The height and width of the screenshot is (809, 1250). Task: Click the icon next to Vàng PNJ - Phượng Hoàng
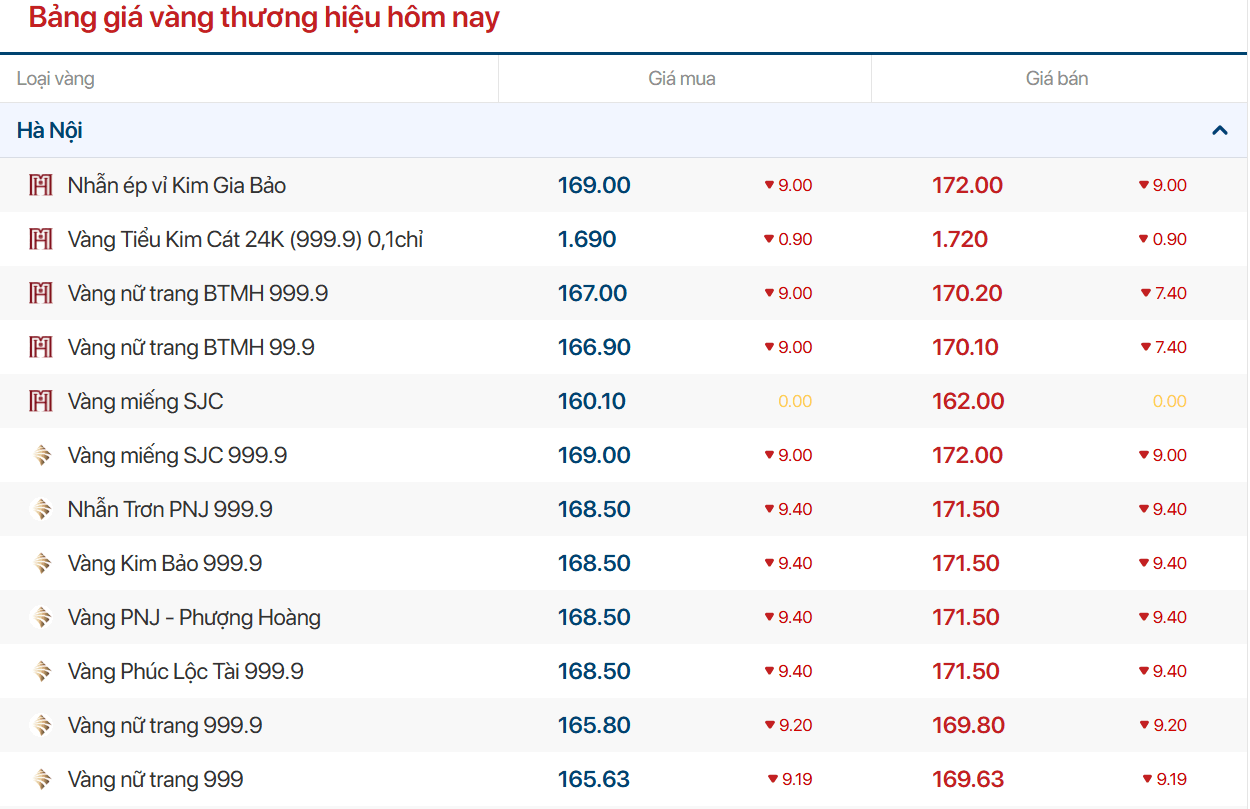(x=41, y=617)
